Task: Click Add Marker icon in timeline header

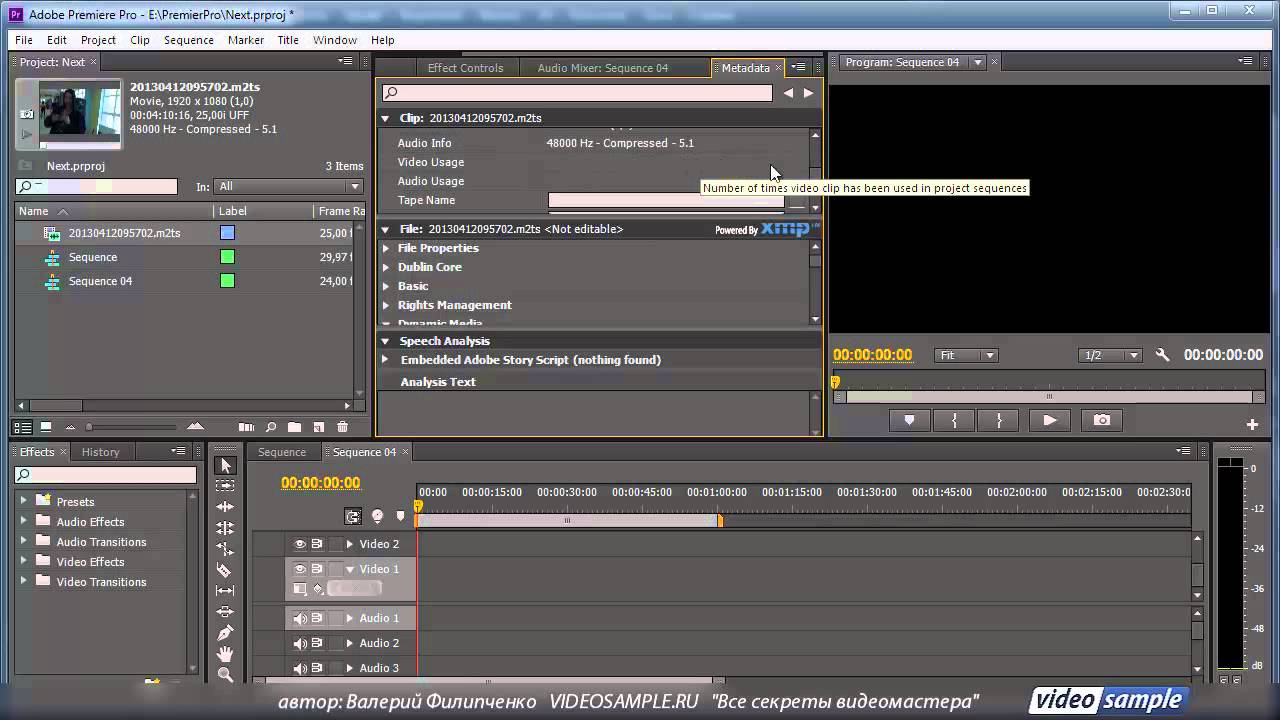Action: 401,516
